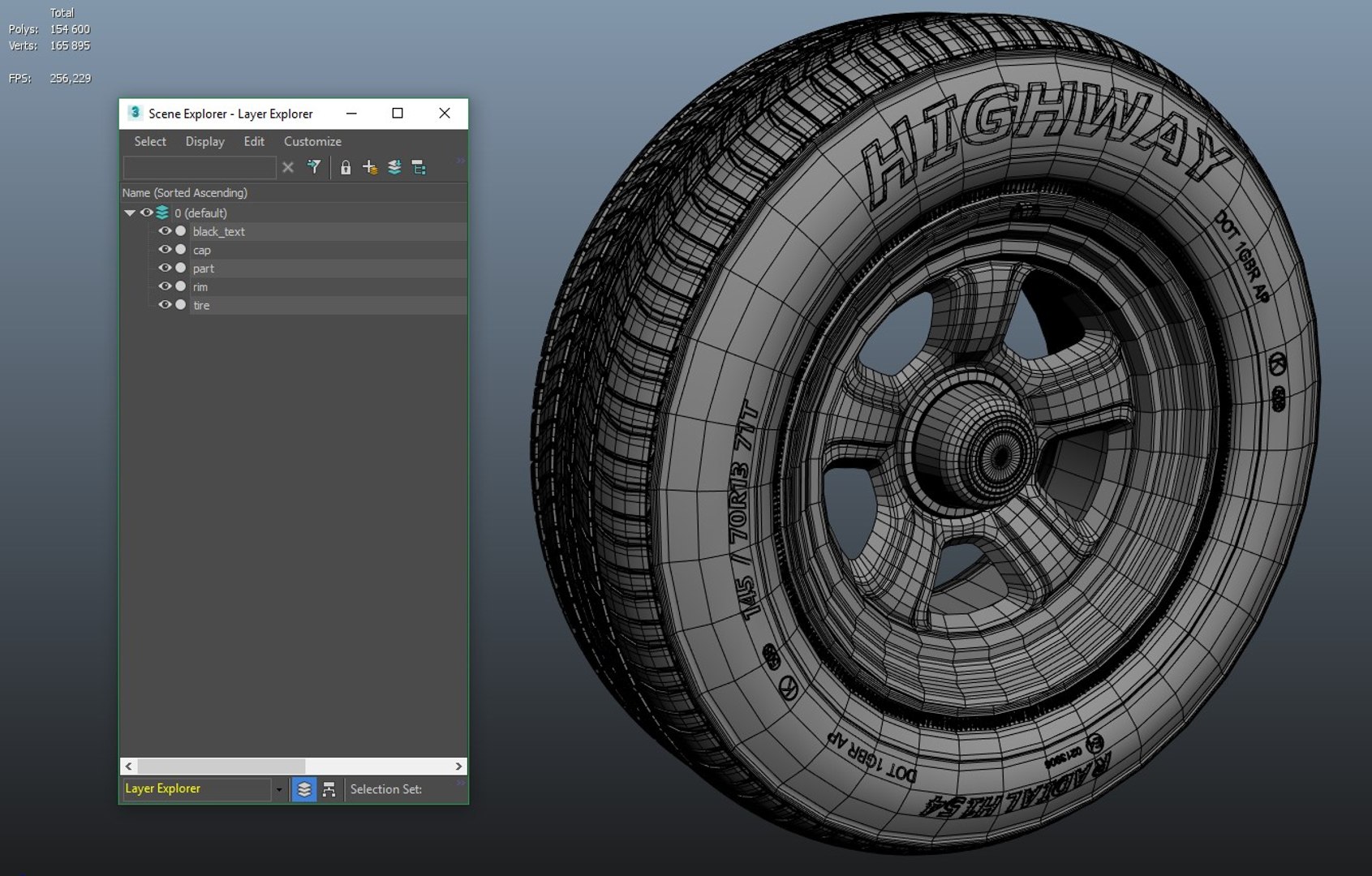Screen dimensions: 1372x876
Task: Click the select children hierarchy icon
Action: pos(419,167)
